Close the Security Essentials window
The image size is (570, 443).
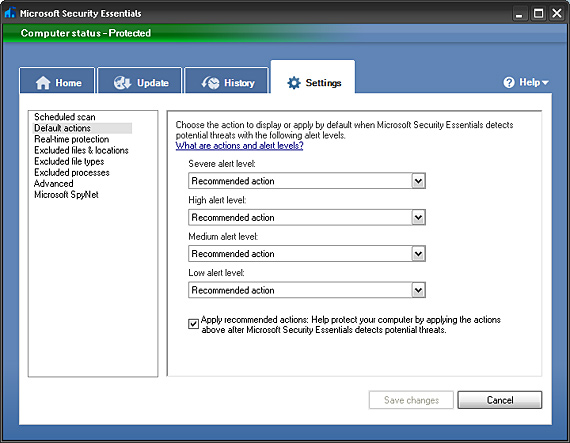557,14
